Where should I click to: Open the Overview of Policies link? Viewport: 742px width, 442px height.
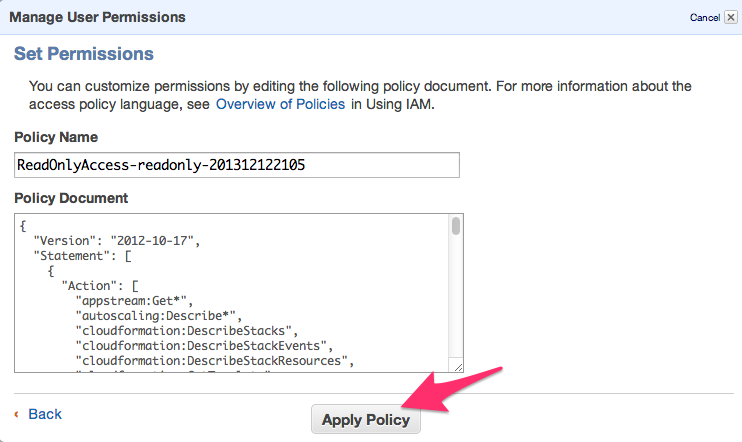pyautogui.click(x=280, y=104)
